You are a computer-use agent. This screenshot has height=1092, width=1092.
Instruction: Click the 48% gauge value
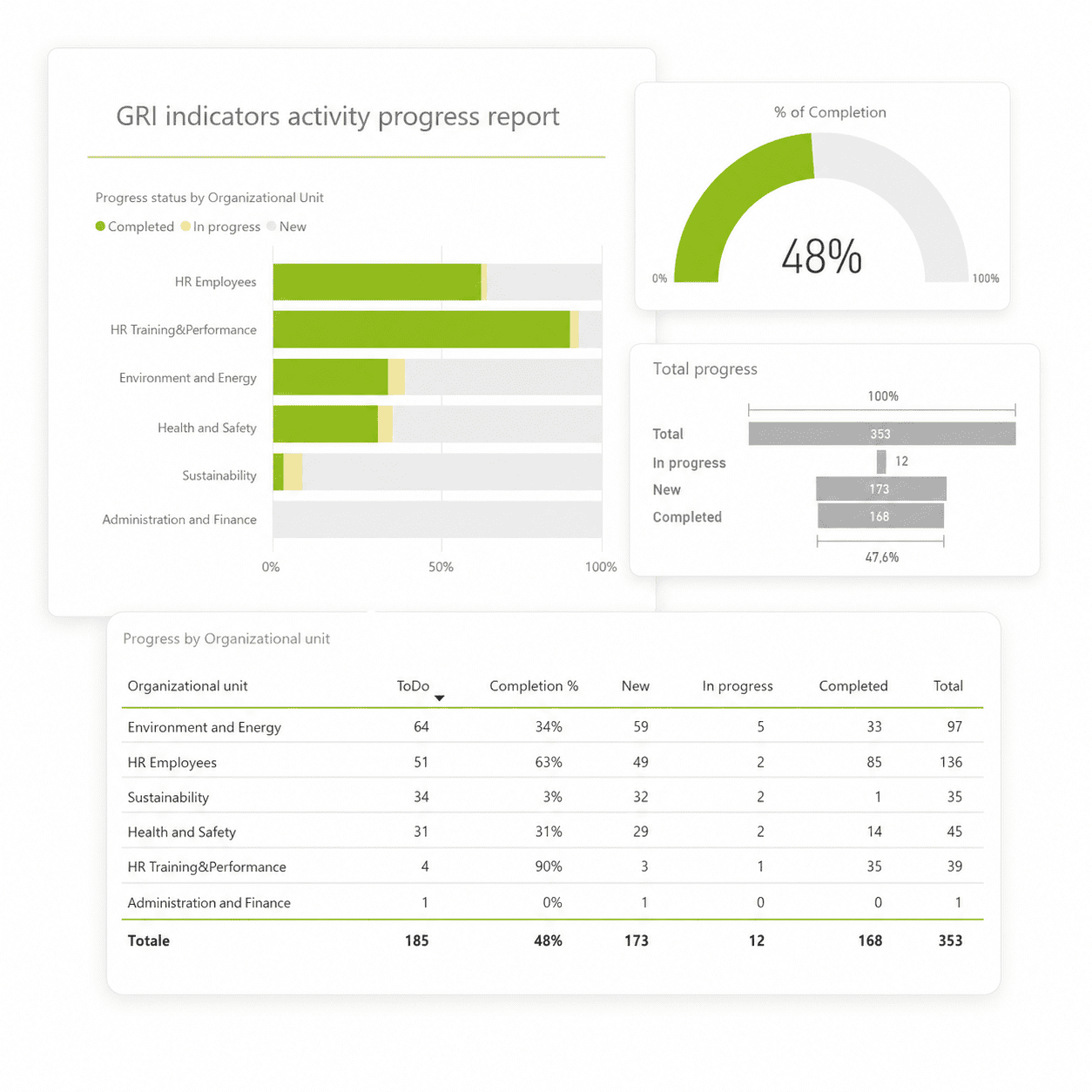click(x=822, y=258)
